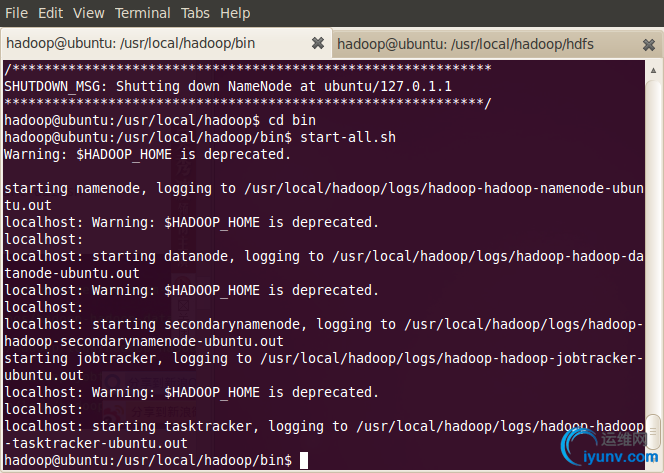664x473 pixels.
Task: Open the Help menu
Action: coord(235,13)
